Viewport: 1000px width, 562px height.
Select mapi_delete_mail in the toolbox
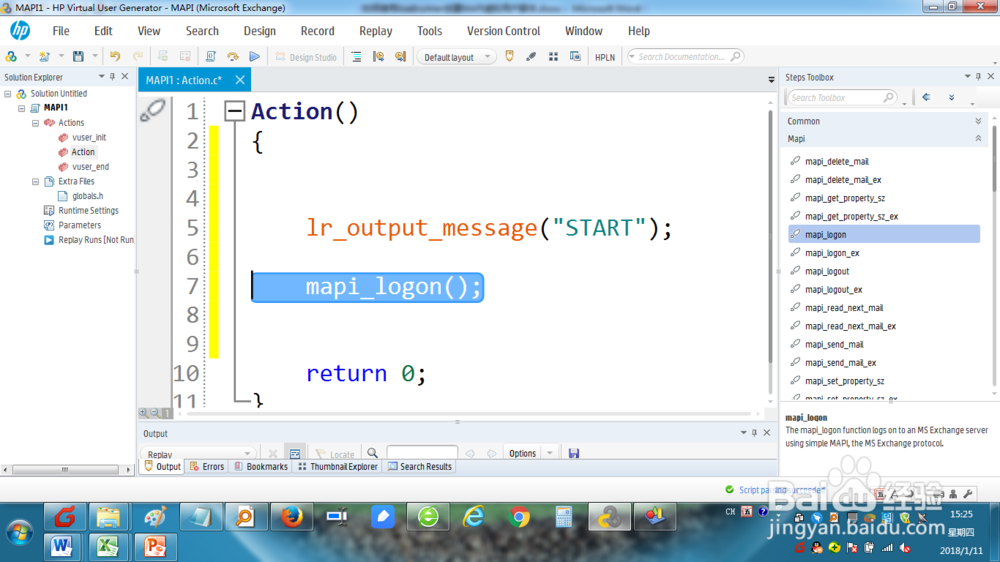(x=836, y=161)
